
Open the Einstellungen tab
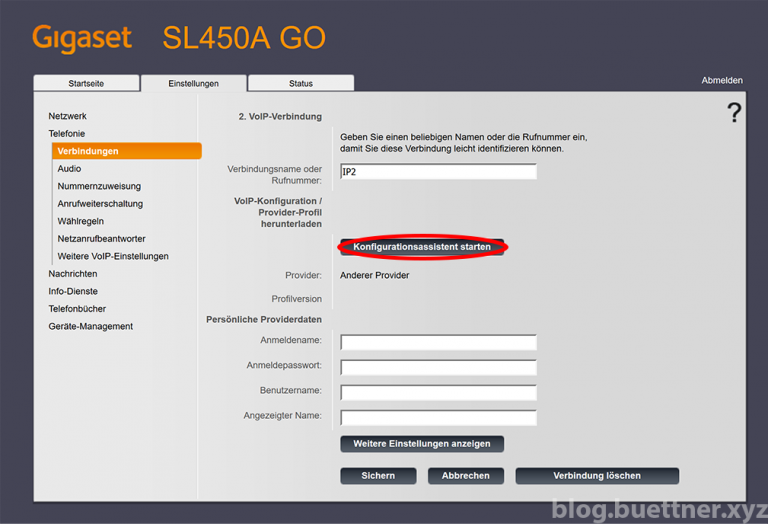click(193, 83)
